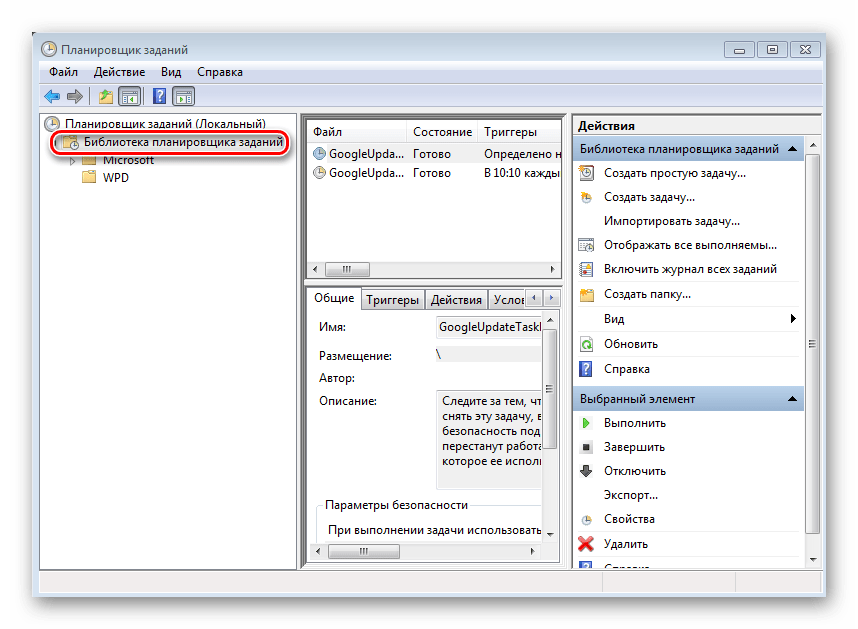The image size is (858, 629).
Task: Click the Обновить action text
Action: point(630,344)
